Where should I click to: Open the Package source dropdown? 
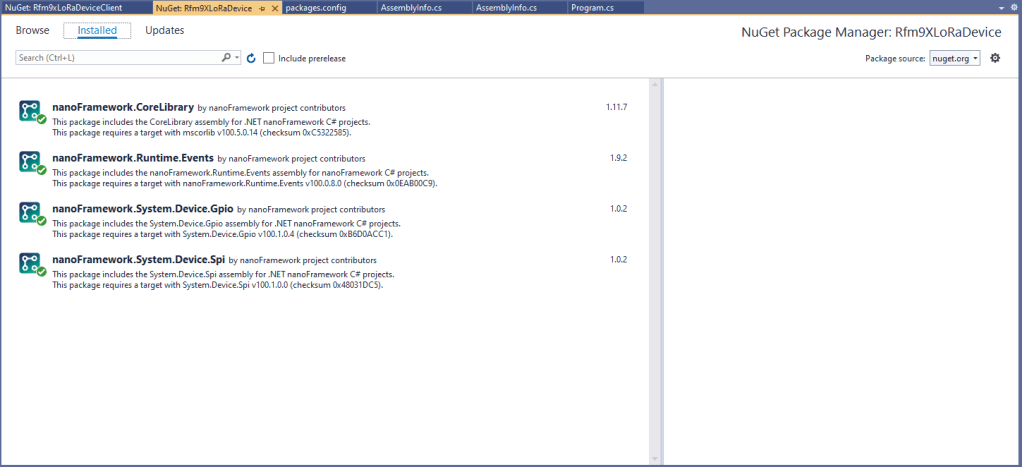pos(954,58)
